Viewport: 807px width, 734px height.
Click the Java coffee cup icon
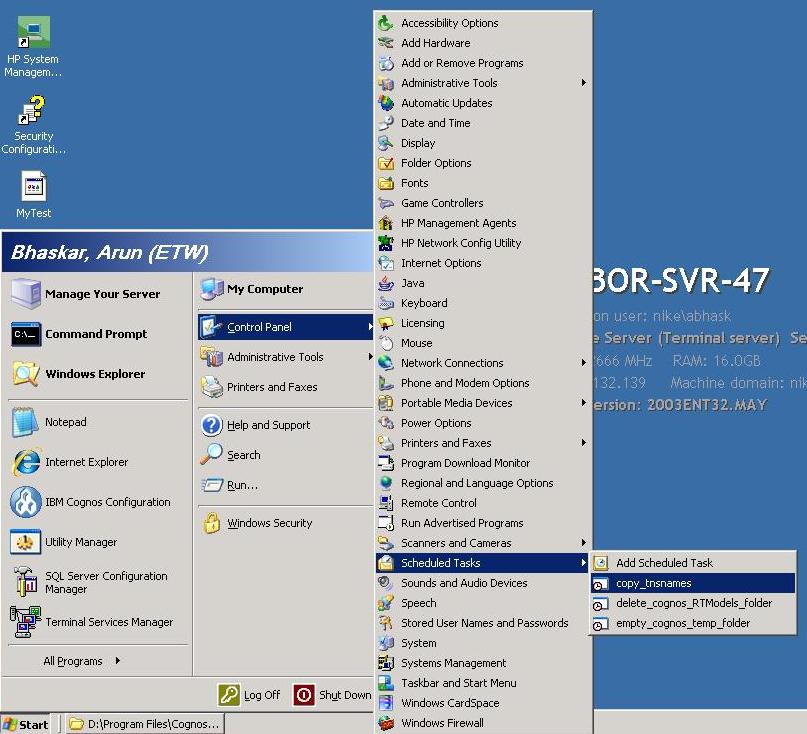click(386, 283)
